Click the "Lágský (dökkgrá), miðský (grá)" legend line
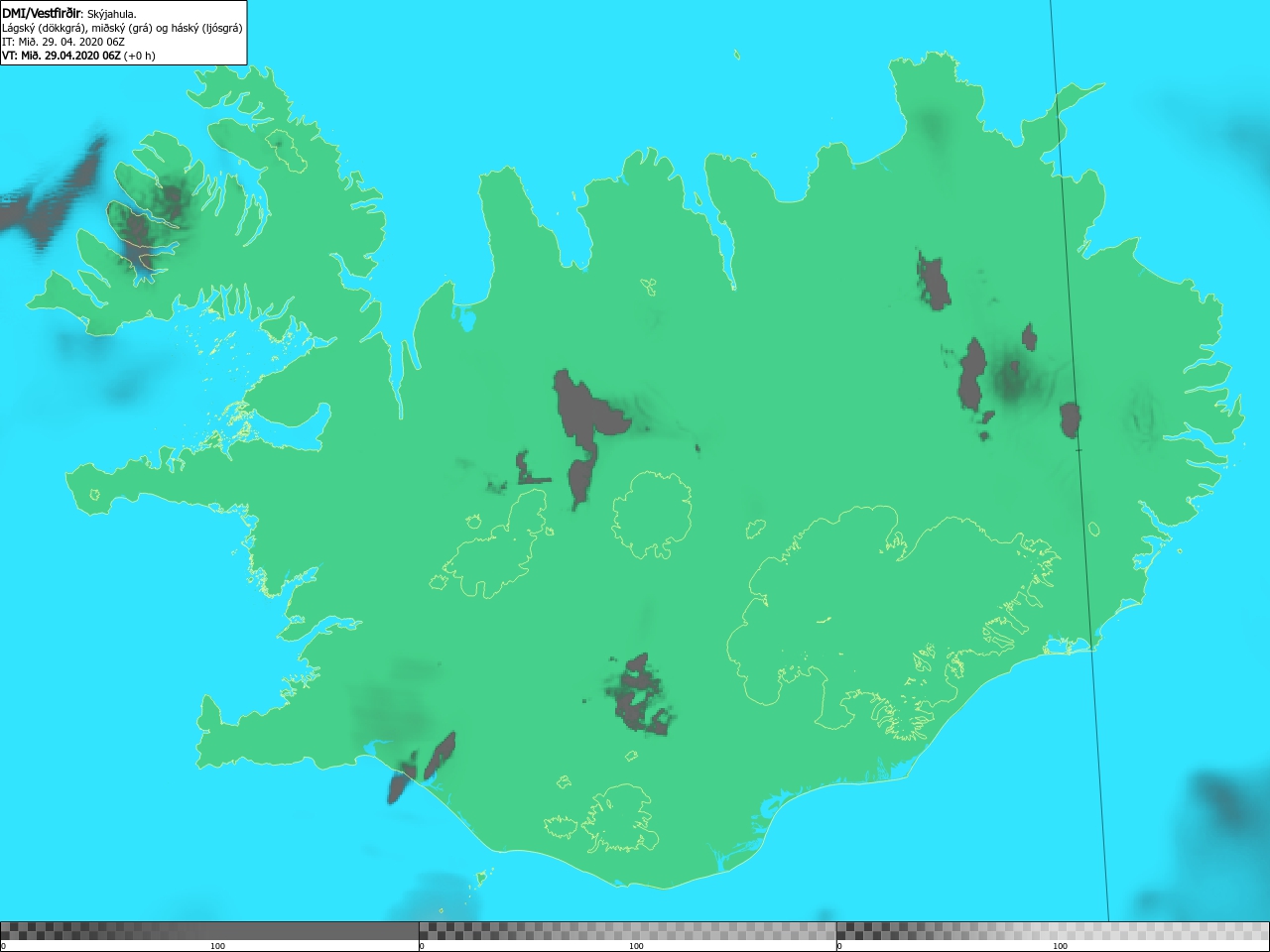 click(x=122, y=28)
